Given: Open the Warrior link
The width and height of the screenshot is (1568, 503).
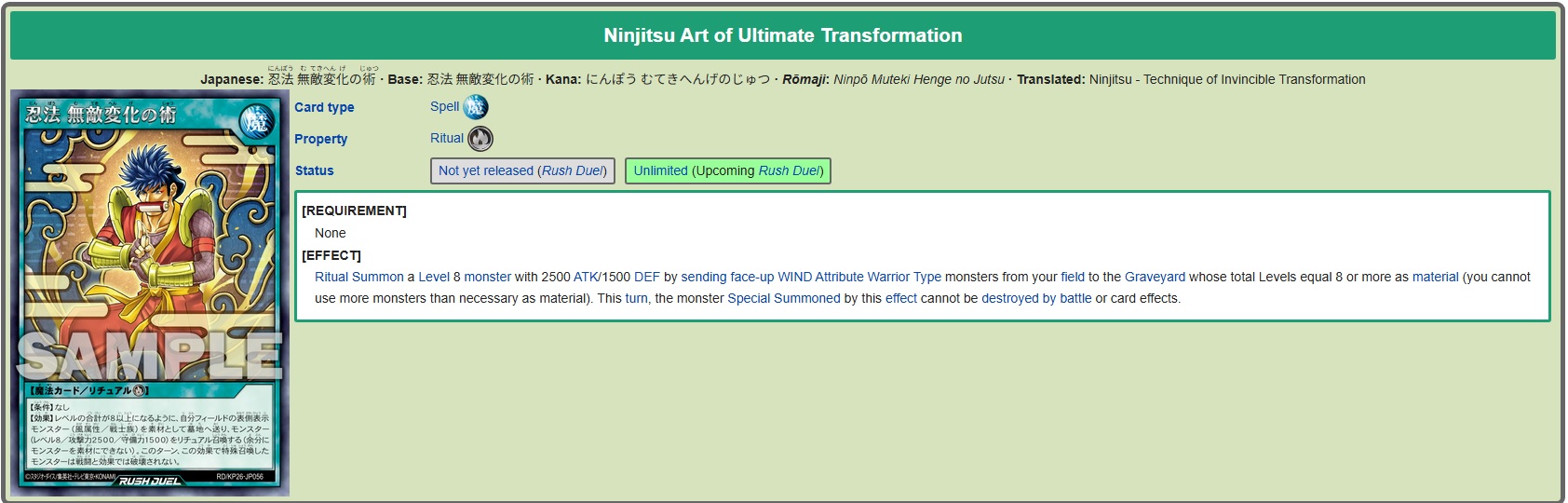Looking at the screenshot, I should point(888,277).
